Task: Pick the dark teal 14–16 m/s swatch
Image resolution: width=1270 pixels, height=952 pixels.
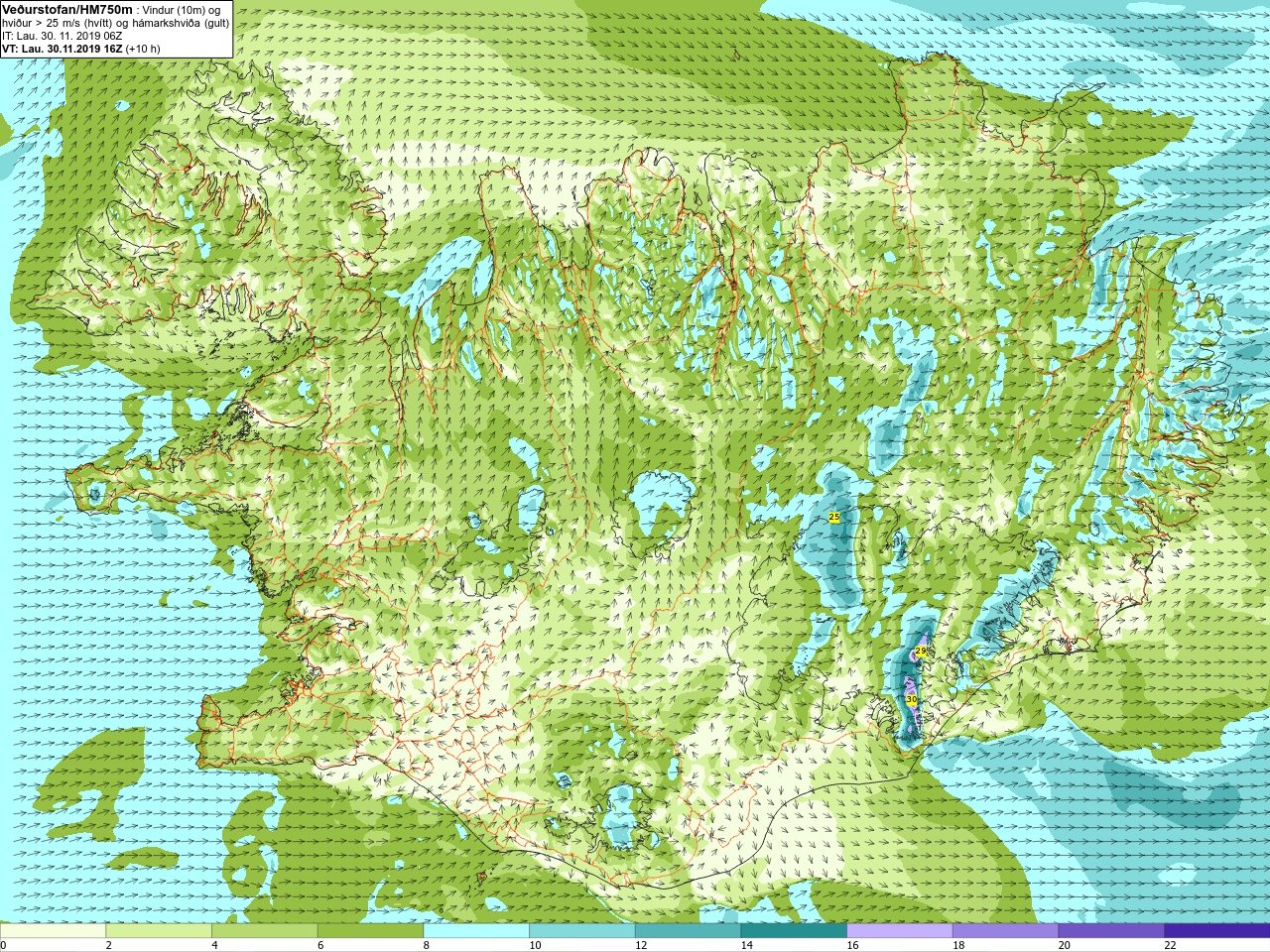Action: [794, 931]
